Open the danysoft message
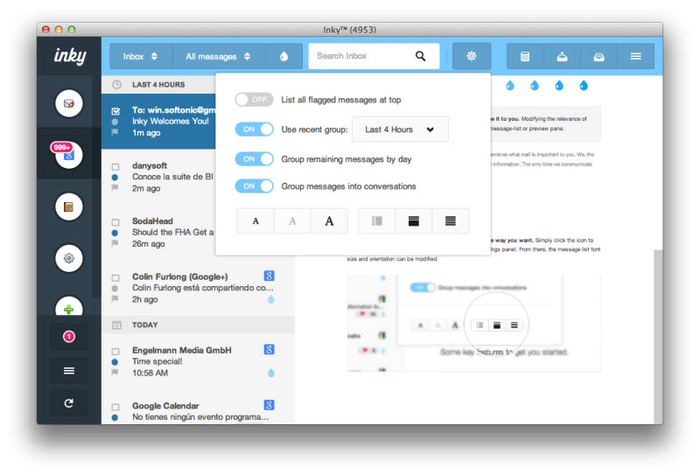Screen dimensions: 700x475 point(159,177)
